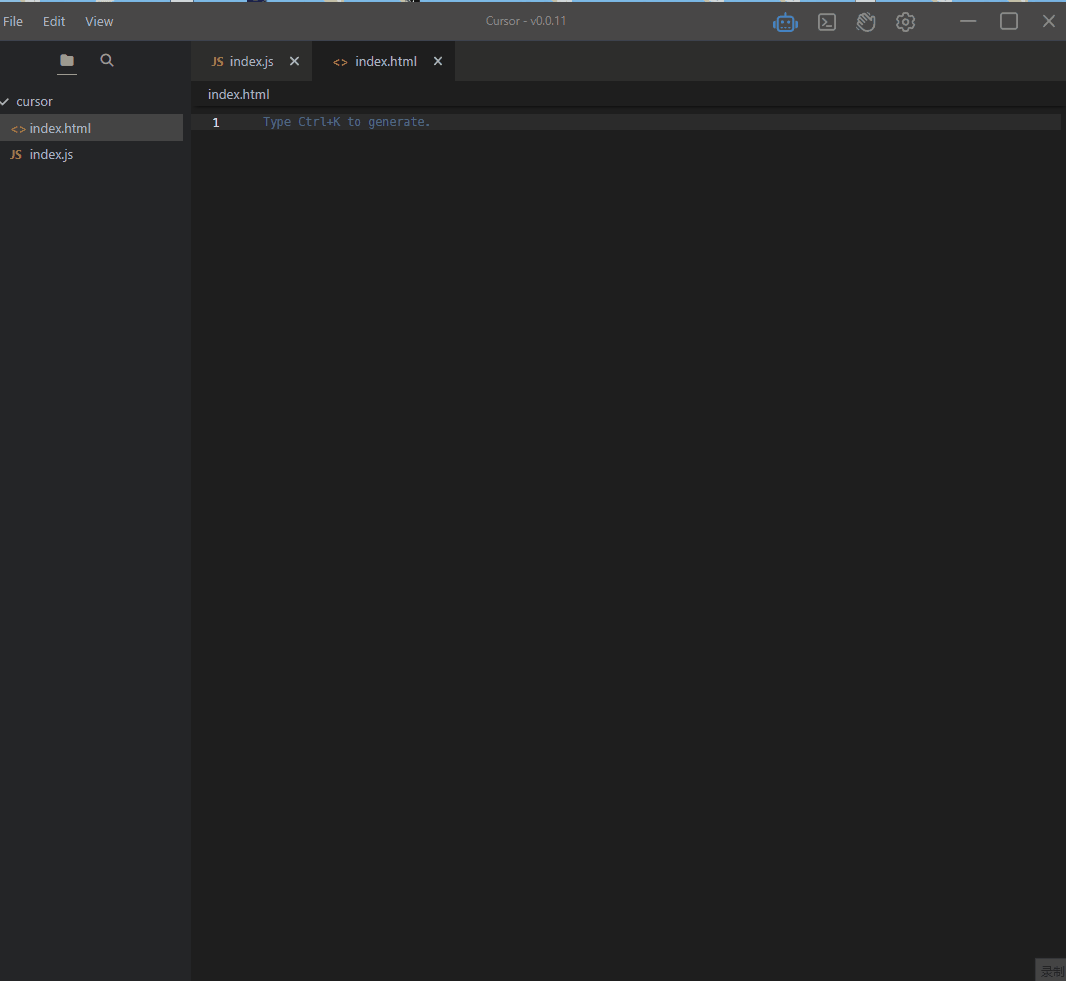1066x981 pixels.
Task: Close the index.html tab
Action: point(438,61)
